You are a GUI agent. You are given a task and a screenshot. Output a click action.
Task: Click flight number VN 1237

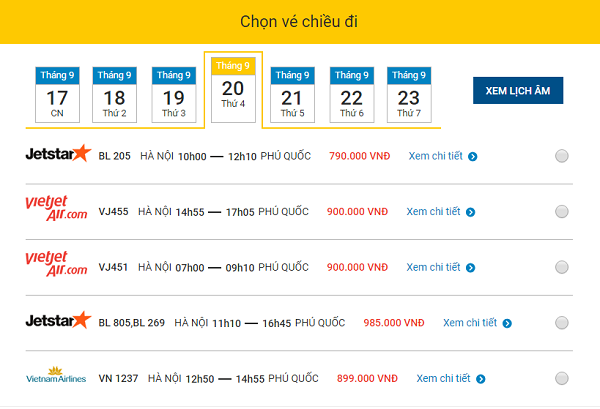118,378
